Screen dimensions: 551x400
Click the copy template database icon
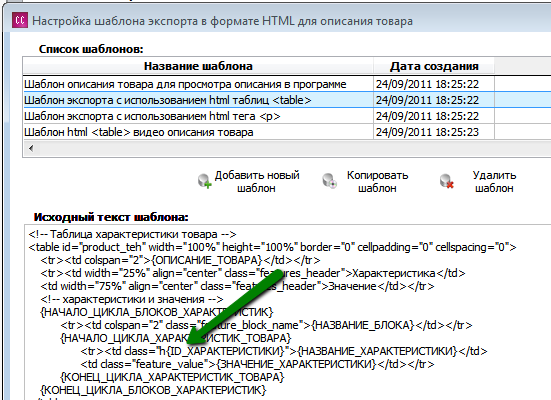[x=330, y=181]
